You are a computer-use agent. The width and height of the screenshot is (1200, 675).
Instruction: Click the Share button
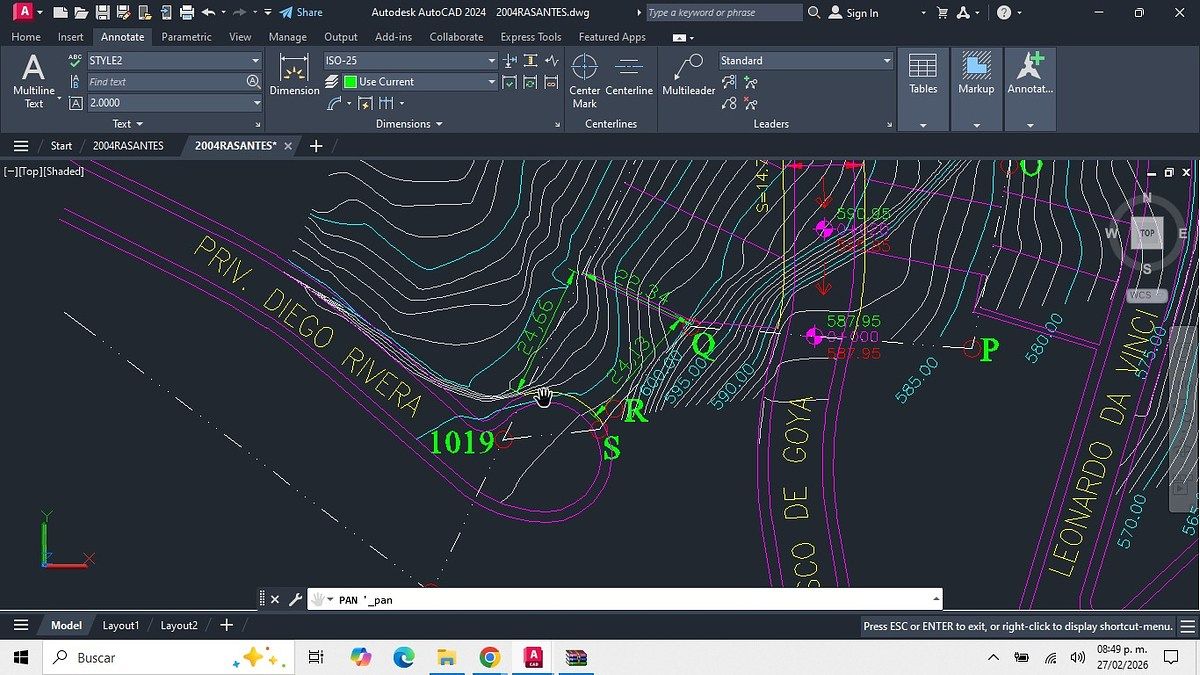[x=301, y=13]
